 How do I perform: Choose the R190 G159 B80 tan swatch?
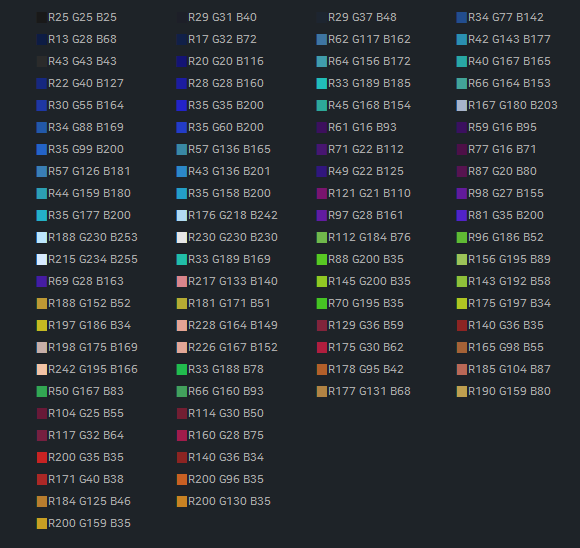point(462,391)
